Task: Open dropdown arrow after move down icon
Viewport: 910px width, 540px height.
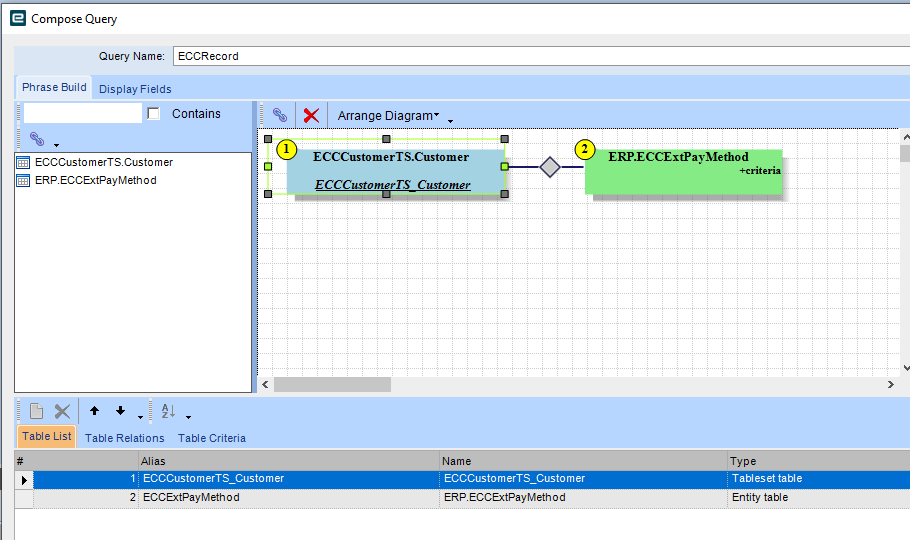Action: tap(140, 417)
